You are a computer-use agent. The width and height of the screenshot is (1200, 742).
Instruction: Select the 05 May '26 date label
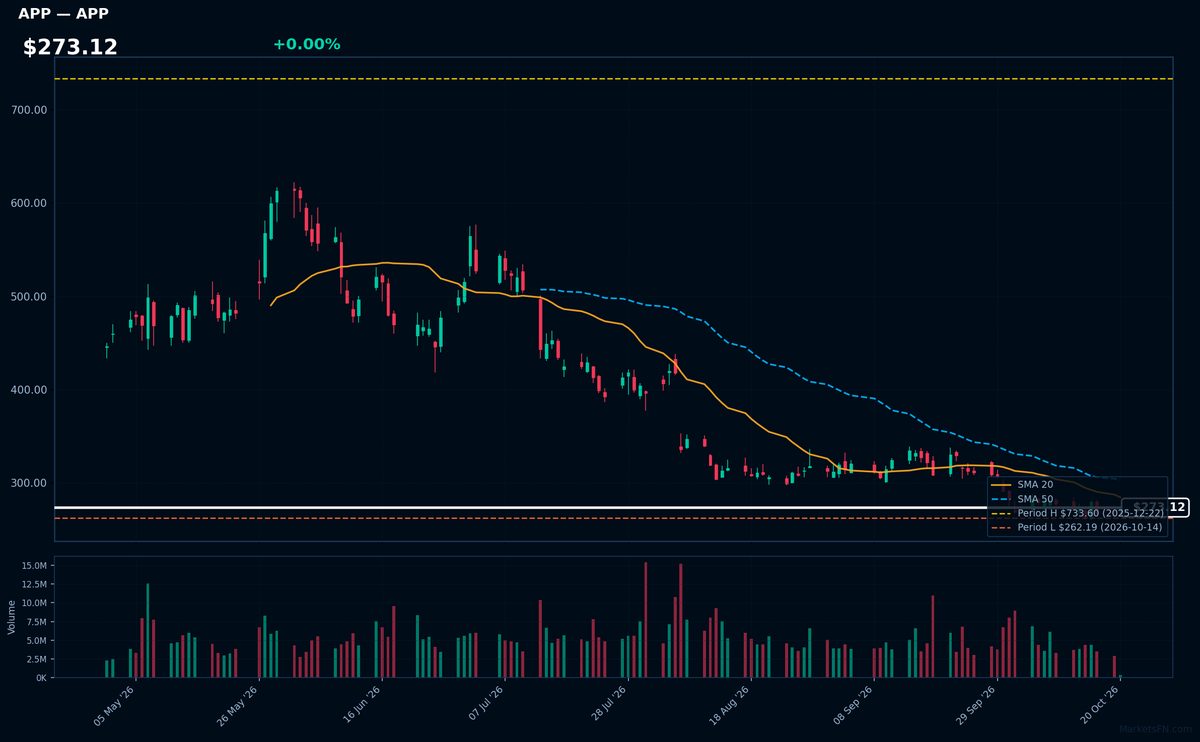click(x=114, y=707)
